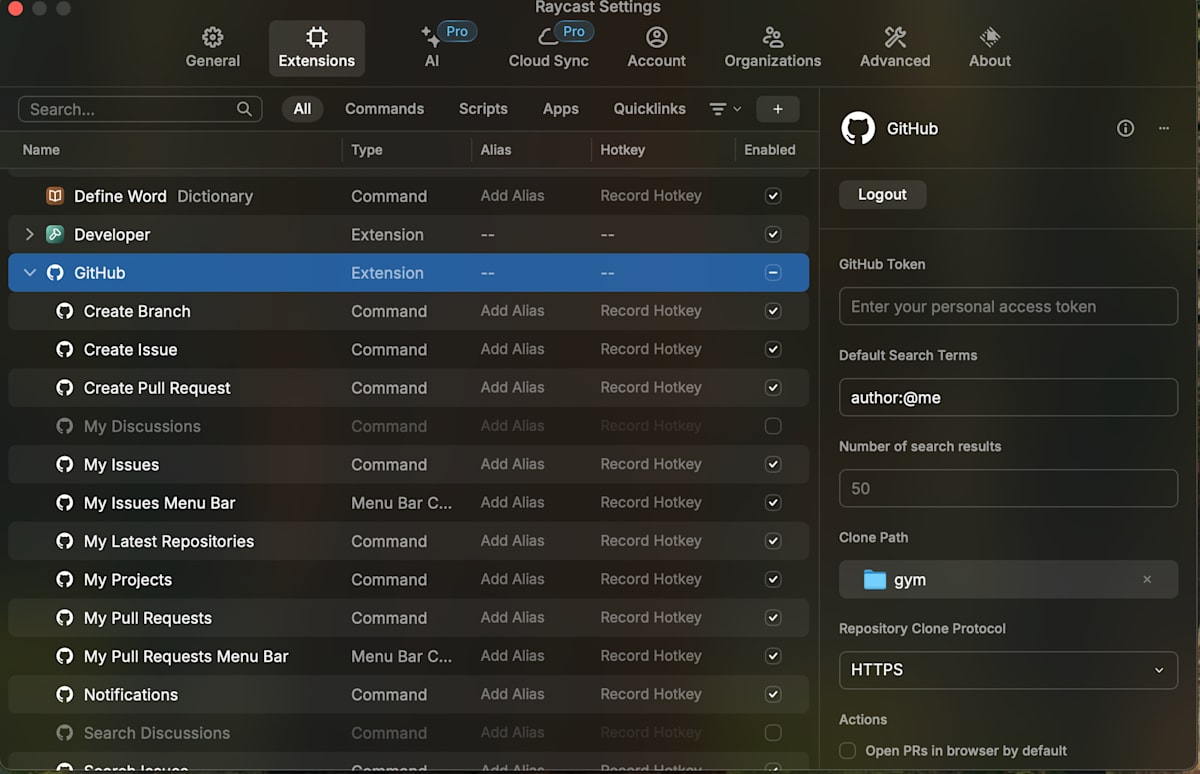Expand the Developer extension row
Screen dimensions: 1200x774
(x=29, y=234)
